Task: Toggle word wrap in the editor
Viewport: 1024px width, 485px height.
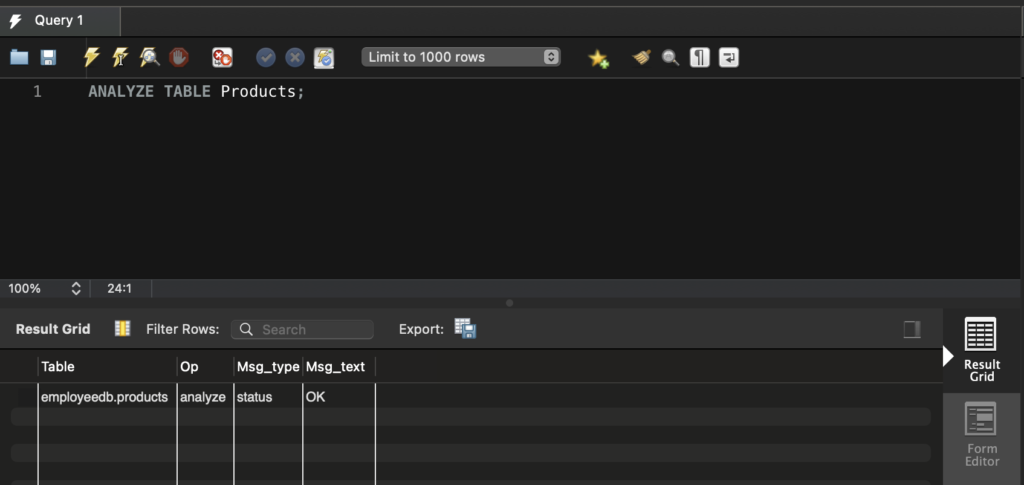Action: [729, 58]
